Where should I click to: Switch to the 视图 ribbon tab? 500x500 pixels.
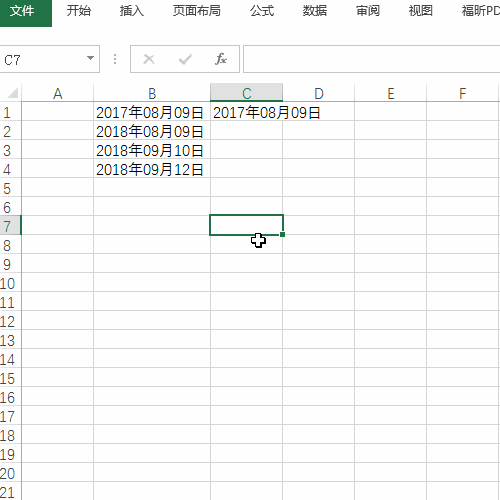421,11
